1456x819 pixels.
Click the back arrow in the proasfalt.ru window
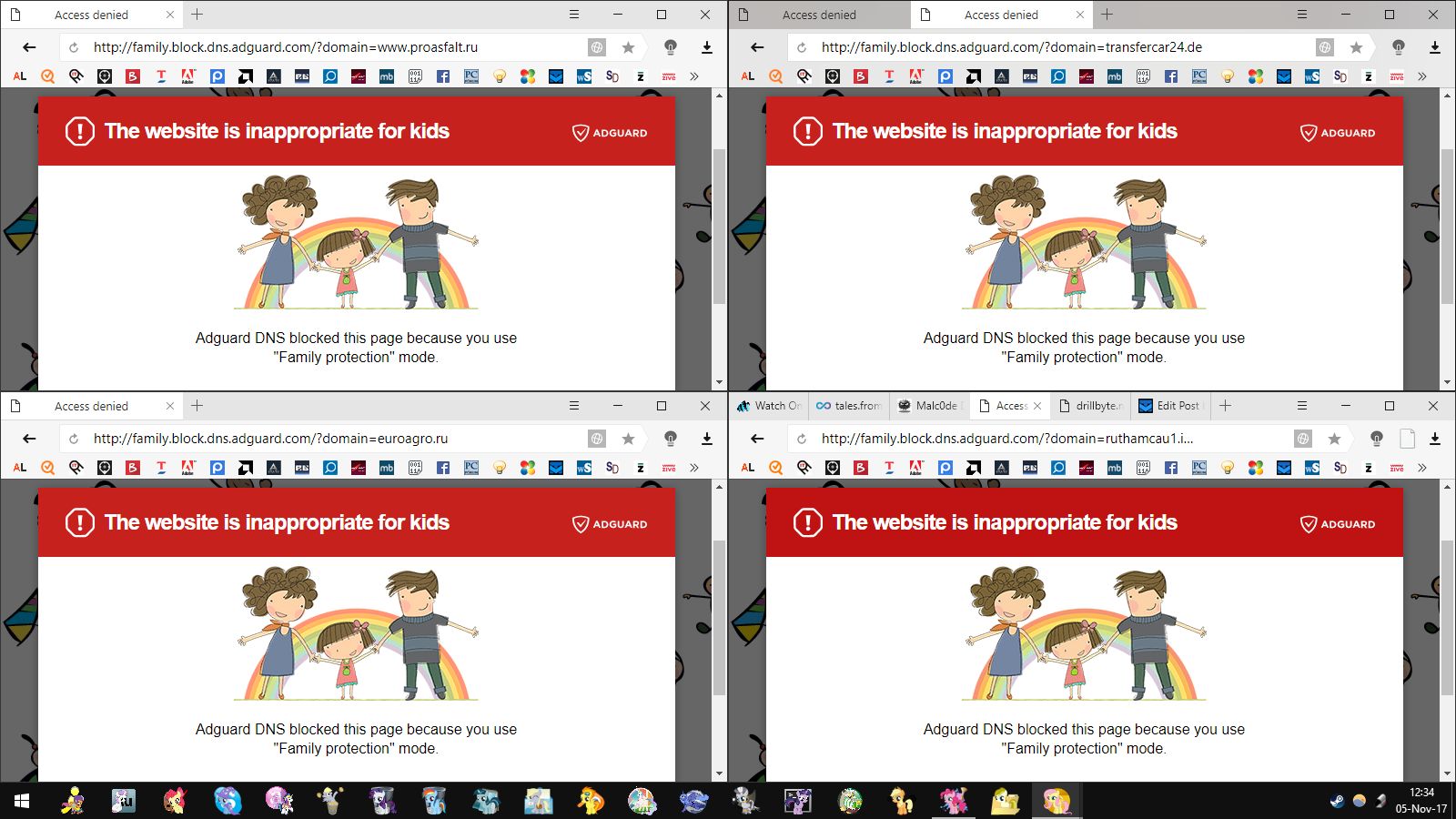click(x=29, y=47)
